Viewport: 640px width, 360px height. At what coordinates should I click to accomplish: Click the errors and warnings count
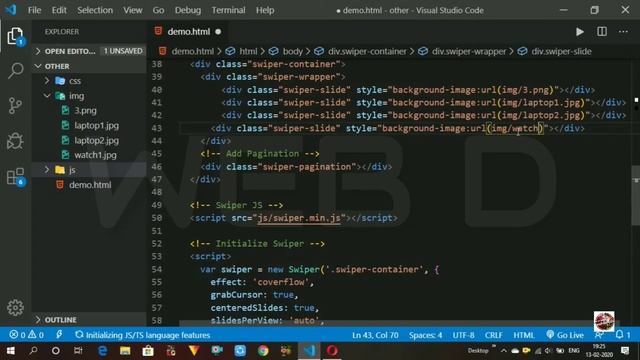[27, 335]
